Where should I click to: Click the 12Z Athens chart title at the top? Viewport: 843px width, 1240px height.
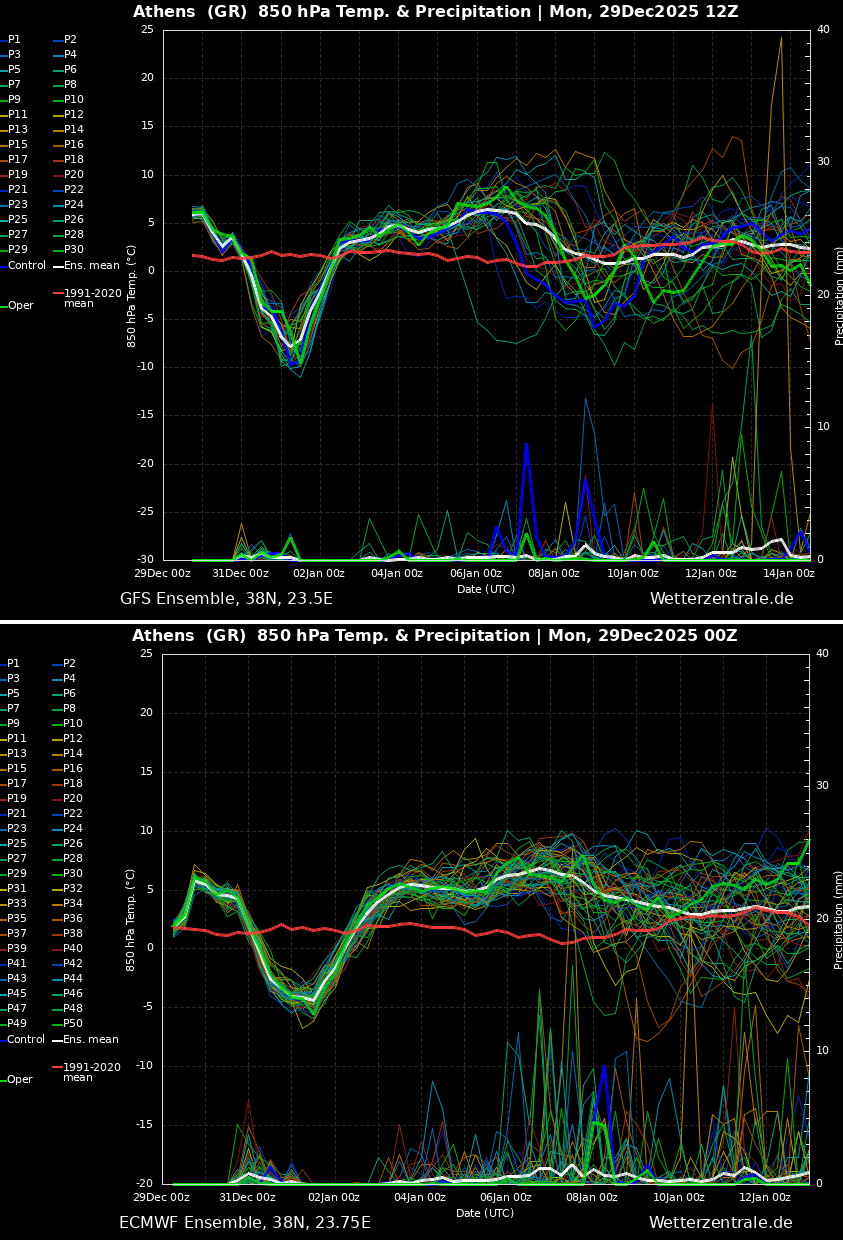coord(435,12)
